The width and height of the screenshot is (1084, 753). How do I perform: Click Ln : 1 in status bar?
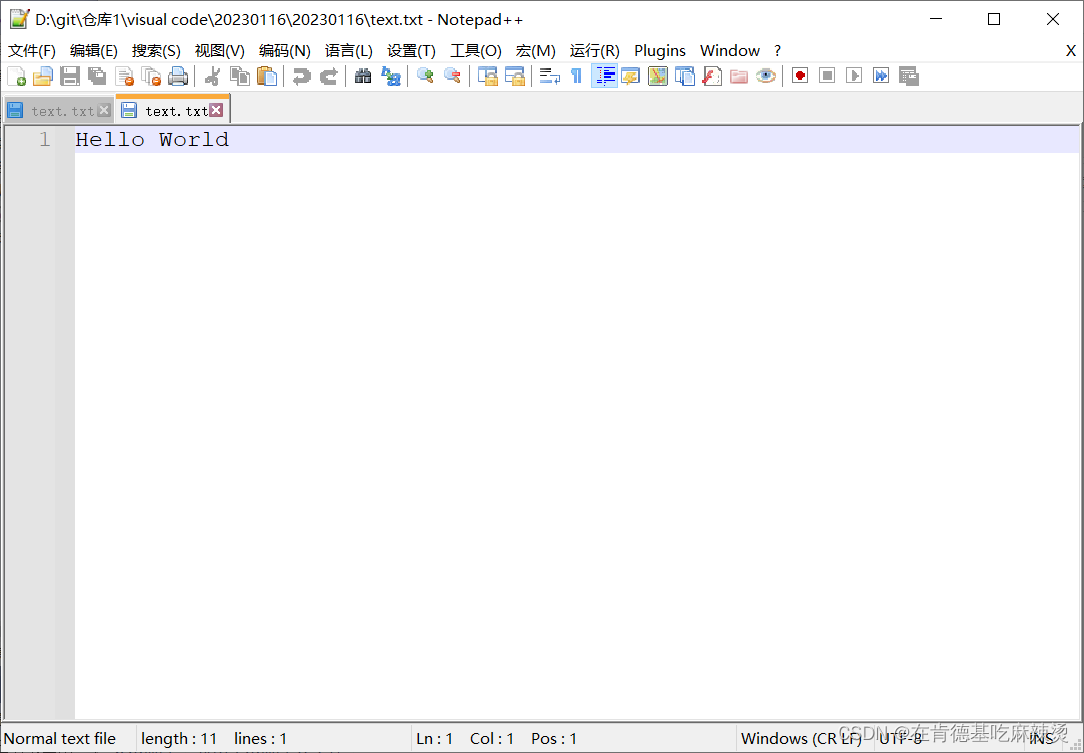click(x=435, y=738)
